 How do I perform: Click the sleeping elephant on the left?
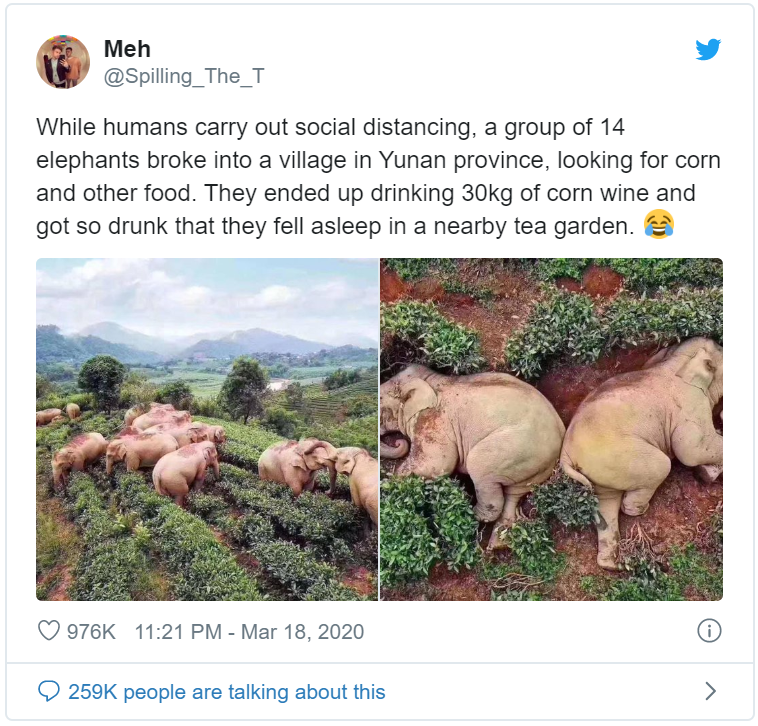tap(471, 442)
